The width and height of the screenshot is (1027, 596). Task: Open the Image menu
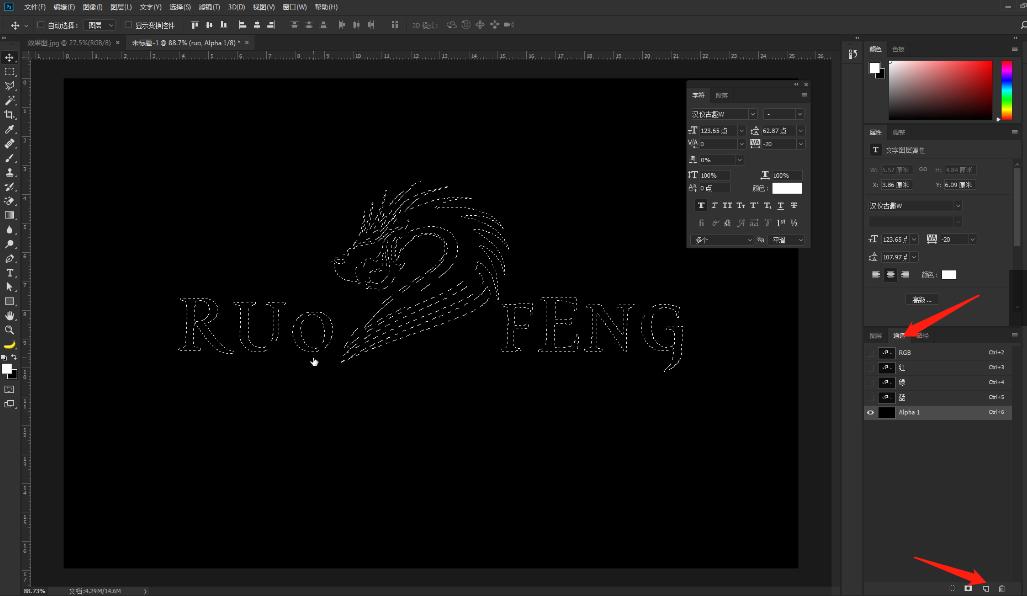tap(92, 7)
